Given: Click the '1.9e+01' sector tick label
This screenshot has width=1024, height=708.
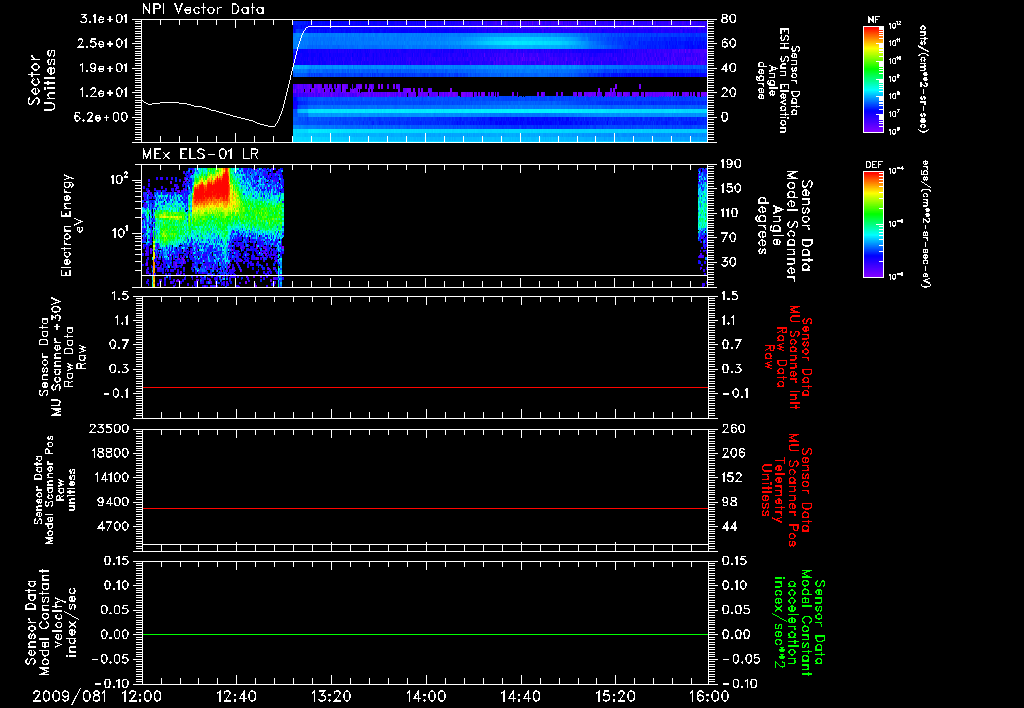Looking at the screenshot, I should tap(105, 68).
